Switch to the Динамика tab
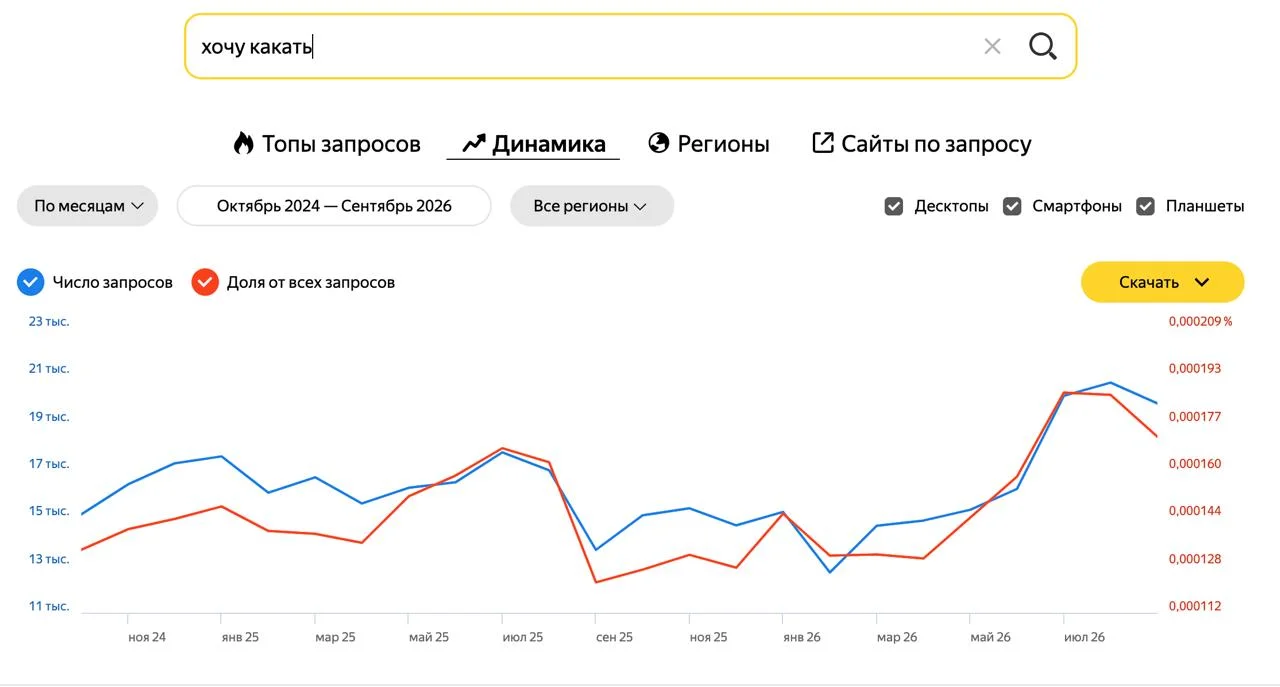The image size is (1280, 687). pyautogui.click(x=534, y=144)
